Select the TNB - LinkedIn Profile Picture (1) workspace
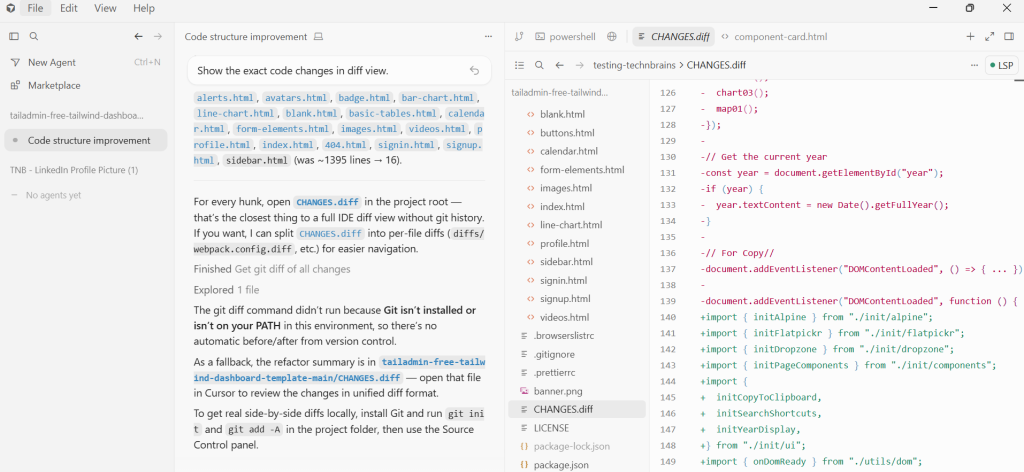Screen dimensions: 1024x472 (x=74, y=170)
